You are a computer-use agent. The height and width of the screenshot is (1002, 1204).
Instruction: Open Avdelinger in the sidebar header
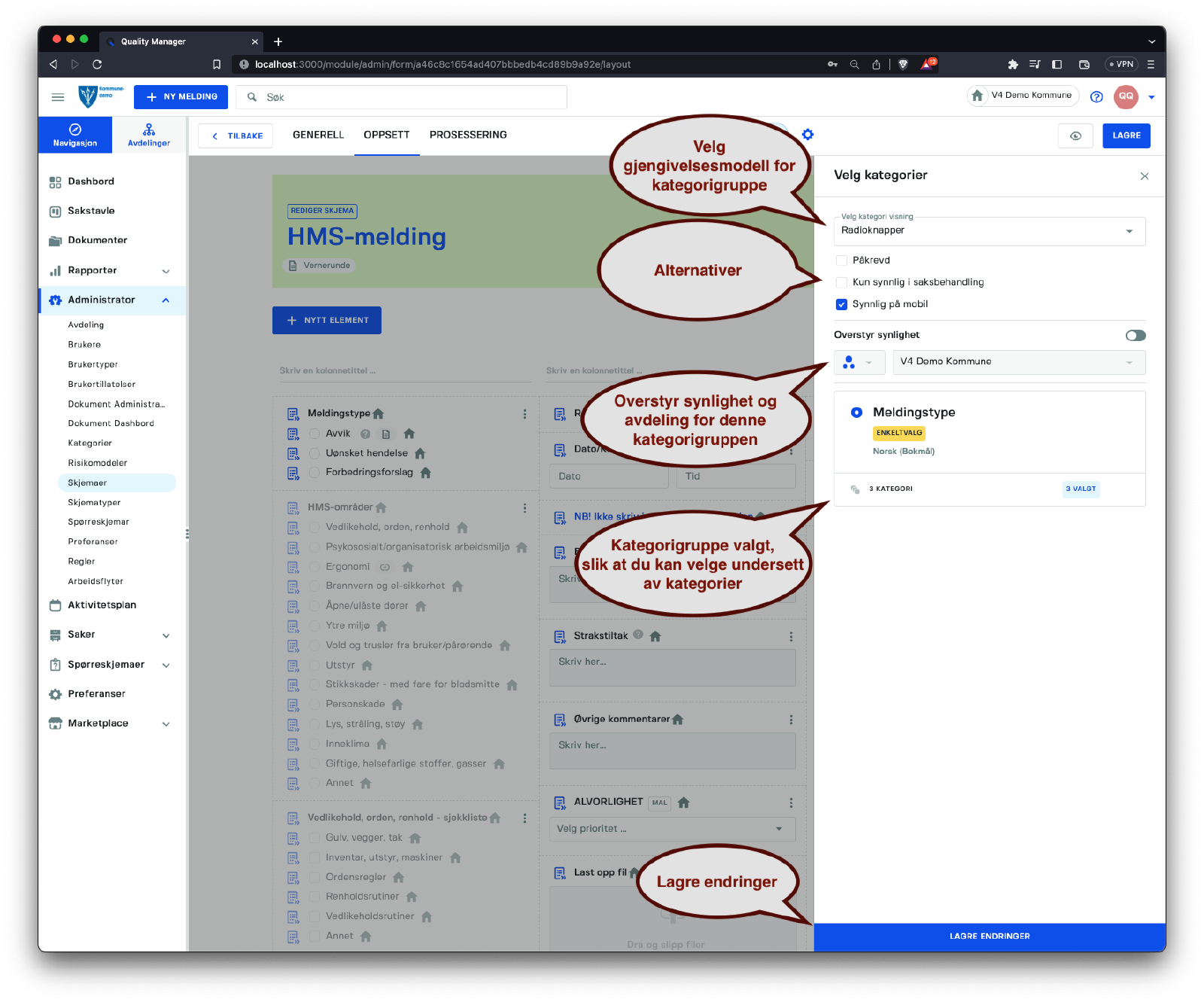coord(149,135)
